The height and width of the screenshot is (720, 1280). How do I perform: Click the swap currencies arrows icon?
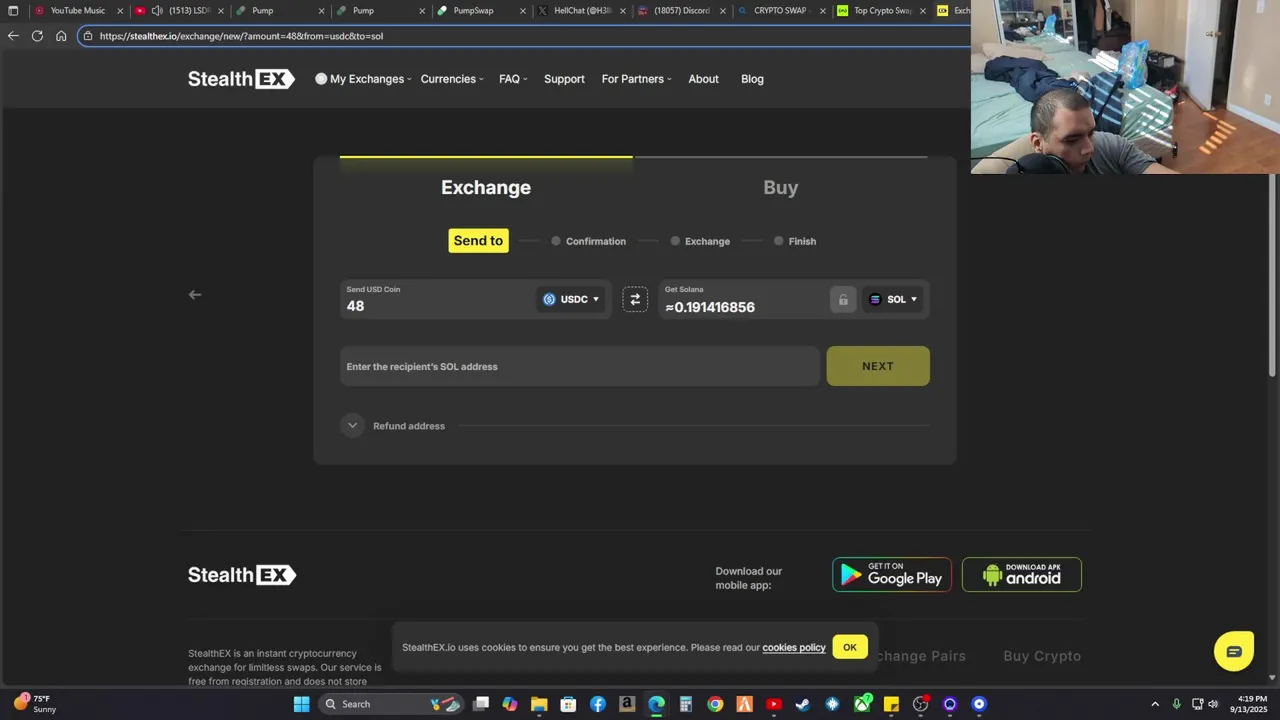click(635, 299)
